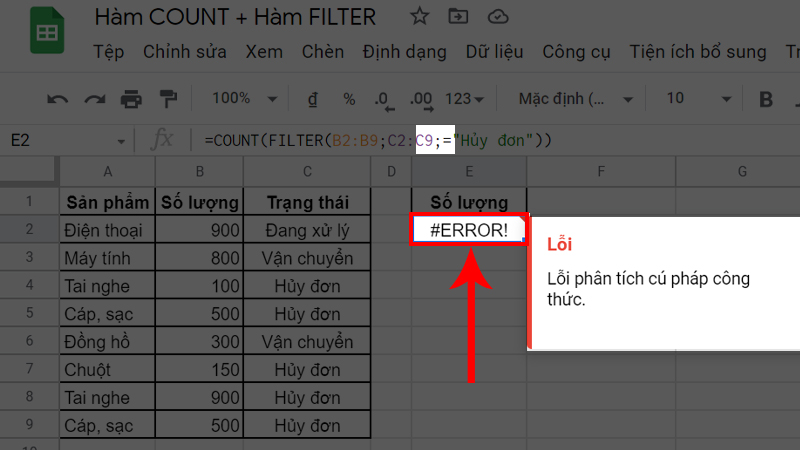
Task: Undo the last action
Action: [x=58, y=99]
